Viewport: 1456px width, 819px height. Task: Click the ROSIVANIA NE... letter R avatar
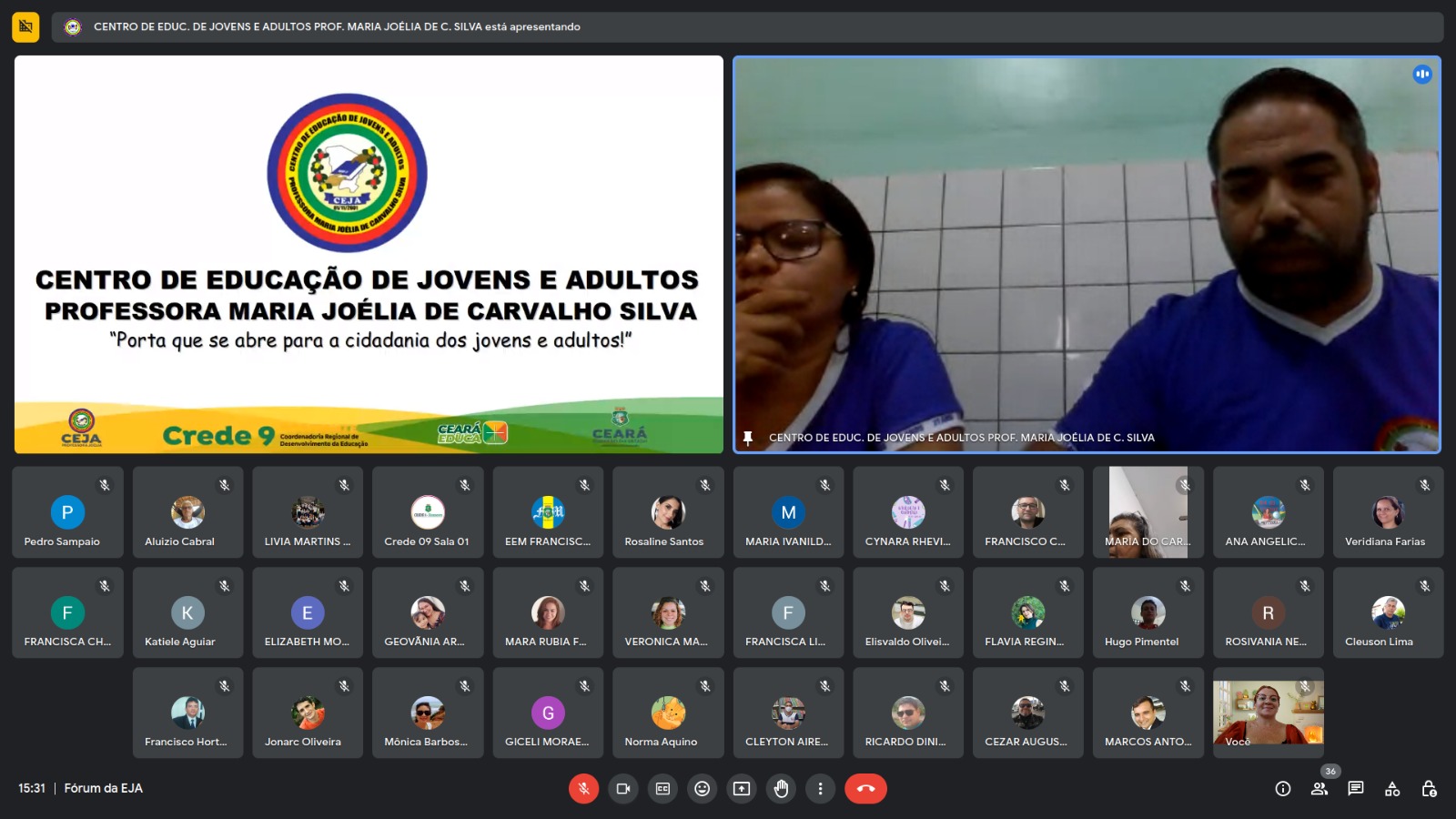click(x=1268, y=612)
